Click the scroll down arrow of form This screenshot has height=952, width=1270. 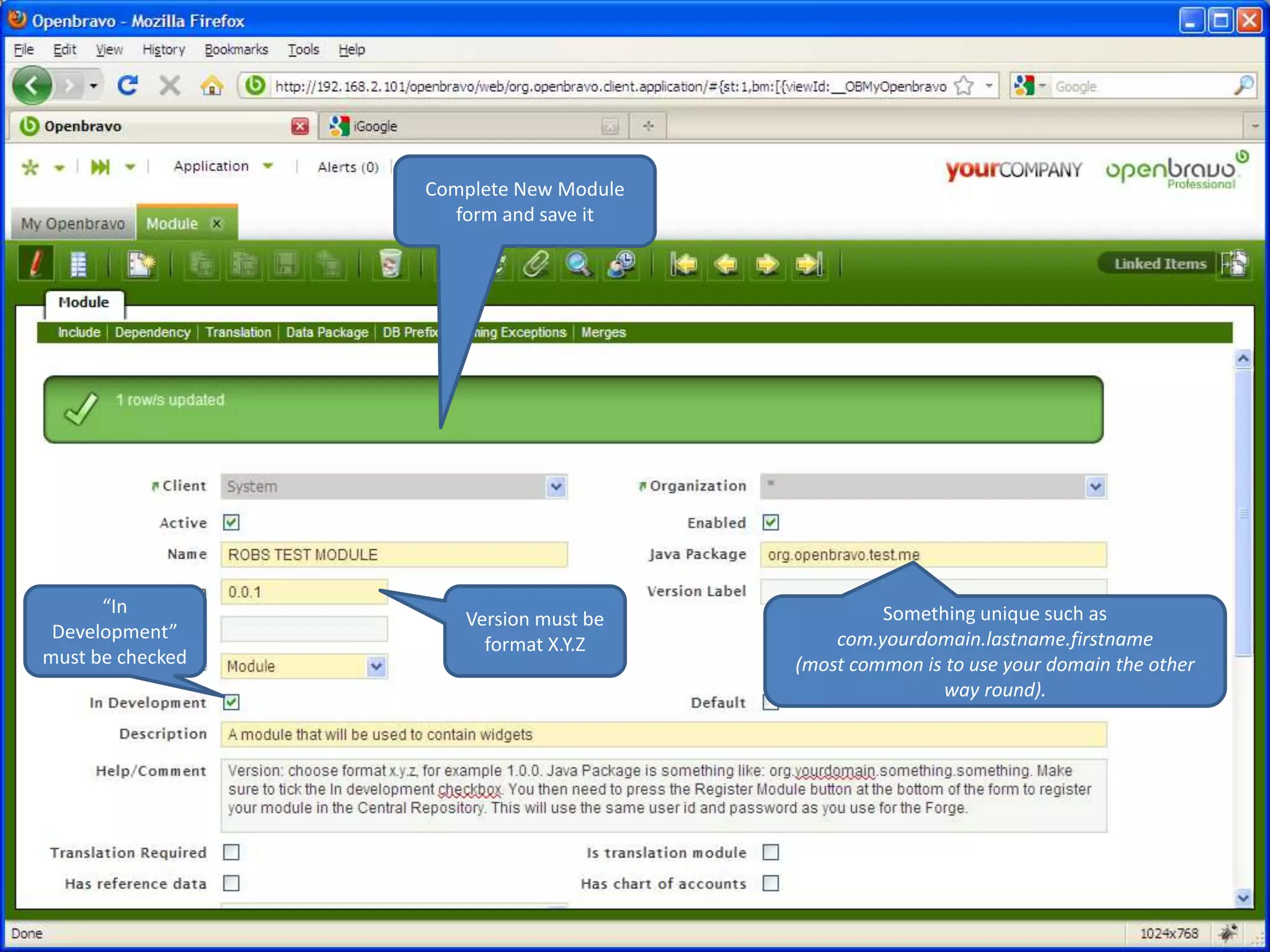[1243, 897]
